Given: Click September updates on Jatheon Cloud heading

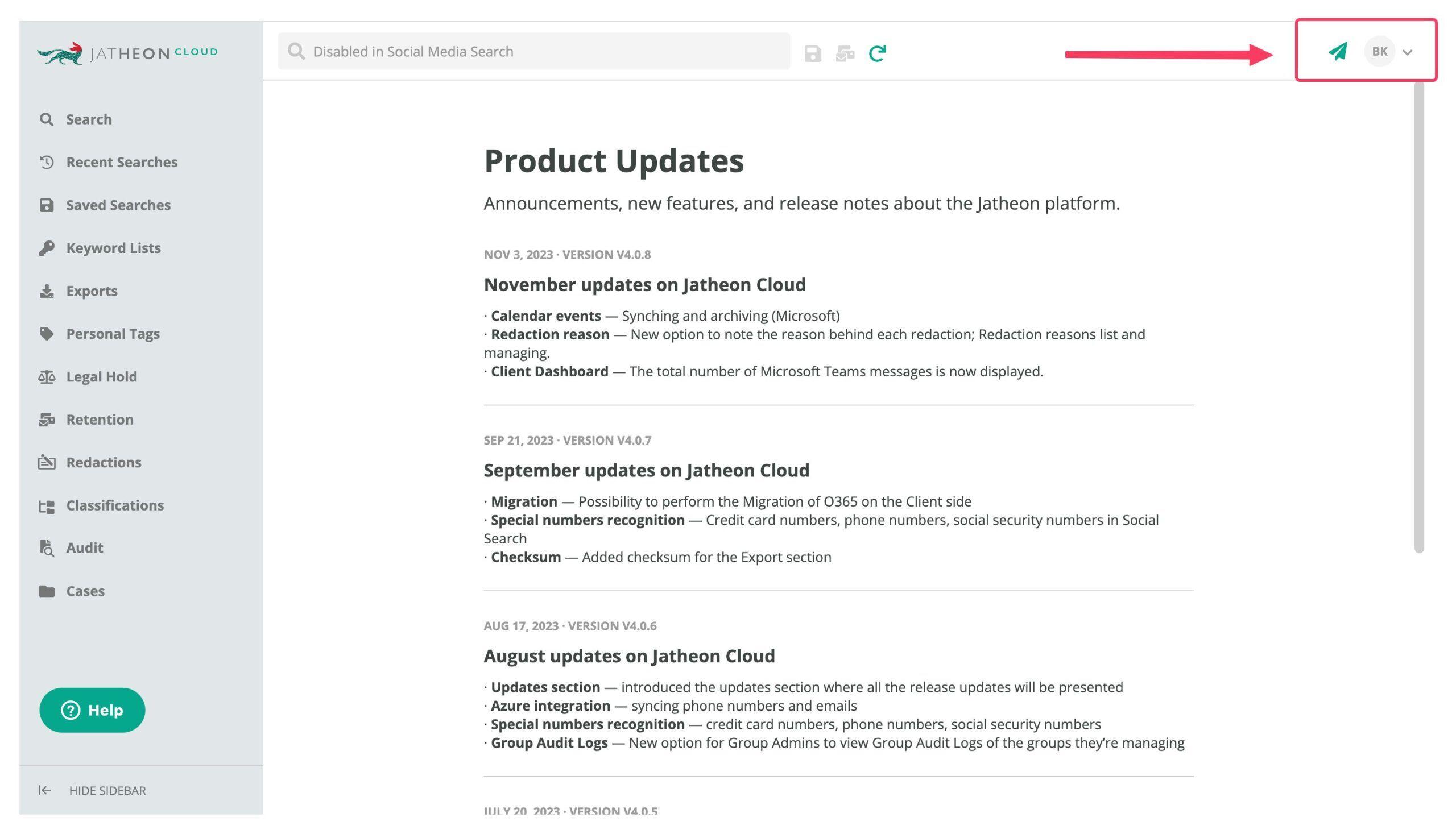Looking at the screenshot, I should pyautogui.click(x=646, y=470).
